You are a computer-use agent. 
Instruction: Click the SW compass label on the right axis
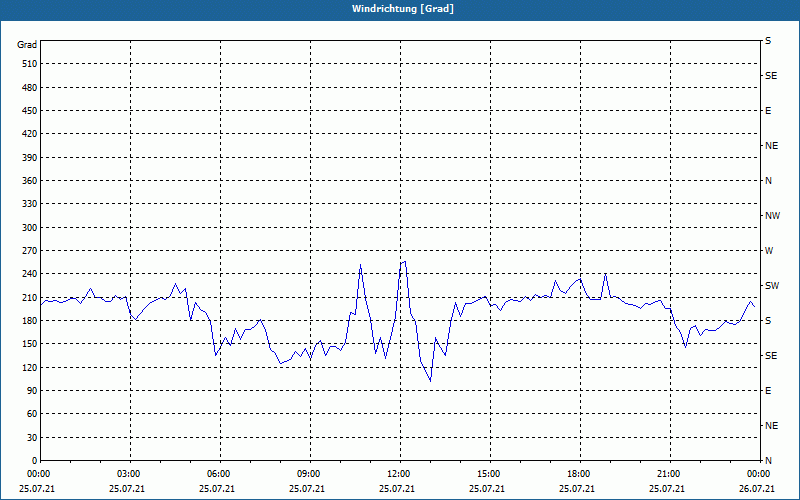pyautogui.click(x=772, y=286)
